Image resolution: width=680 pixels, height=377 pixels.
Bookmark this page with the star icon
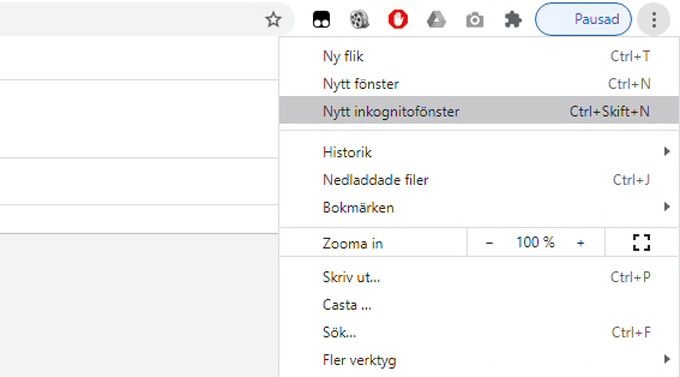[x=273, y=20]
